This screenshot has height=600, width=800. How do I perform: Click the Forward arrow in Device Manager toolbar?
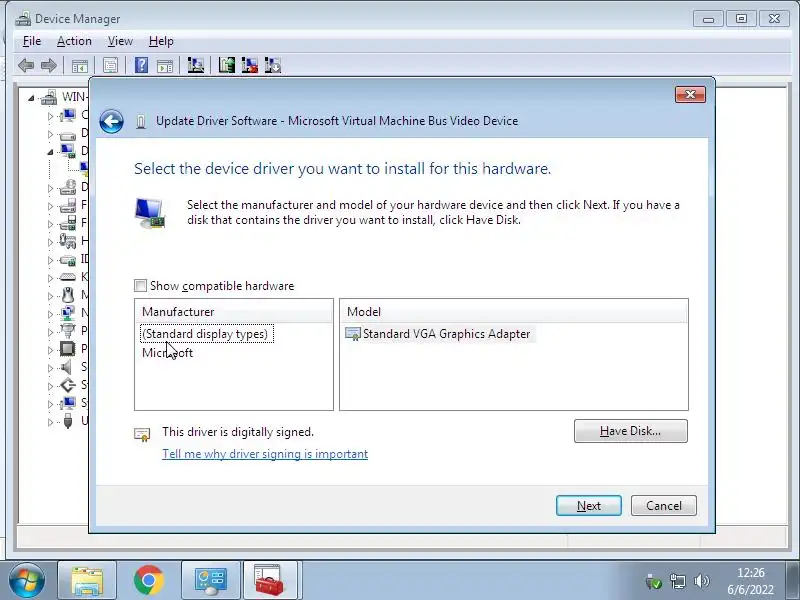[x=48, y=65]
